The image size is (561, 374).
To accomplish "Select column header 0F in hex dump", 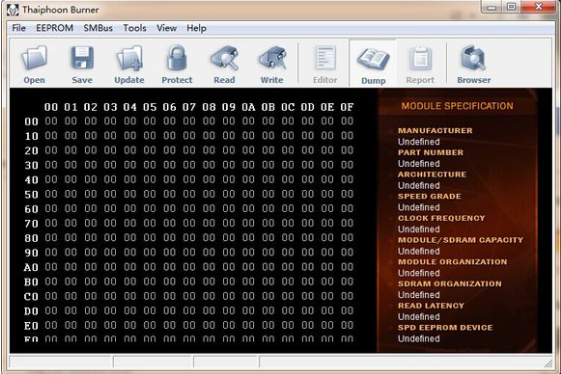I will point(347,107).
